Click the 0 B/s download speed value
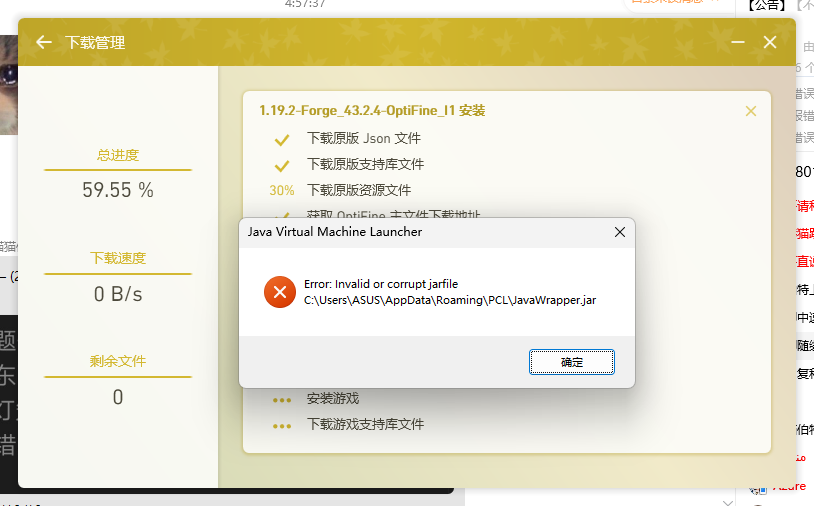Screen dimensions: 814x506 [x=118, y=294]
